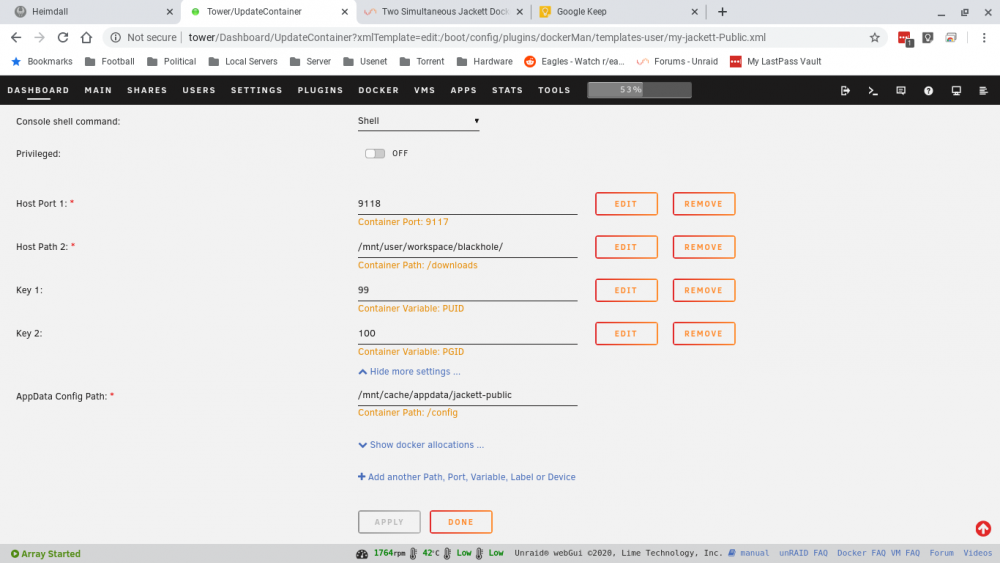
Task: Click the dashboard gauge icon in footer
Action: (362, 553)
